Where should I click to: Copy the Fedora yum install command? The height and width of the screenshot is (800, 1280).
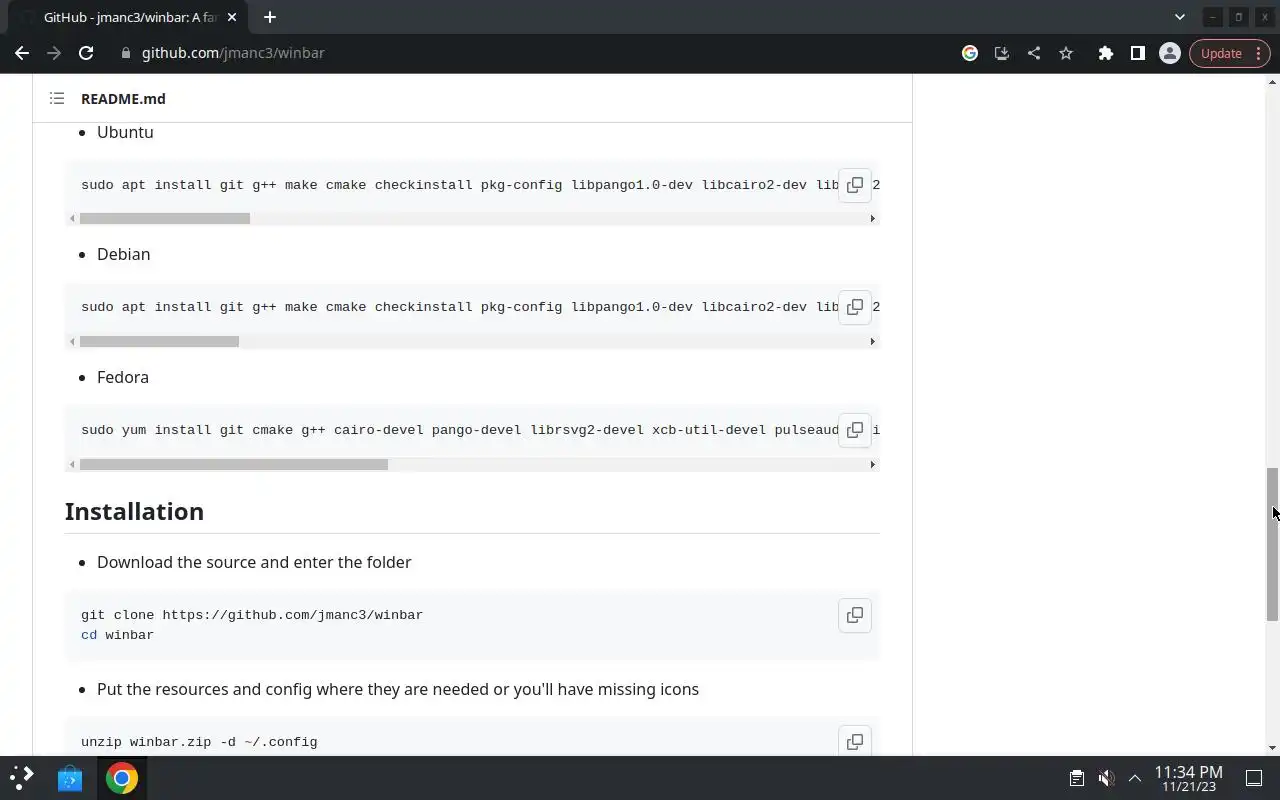tap(855, 430)
